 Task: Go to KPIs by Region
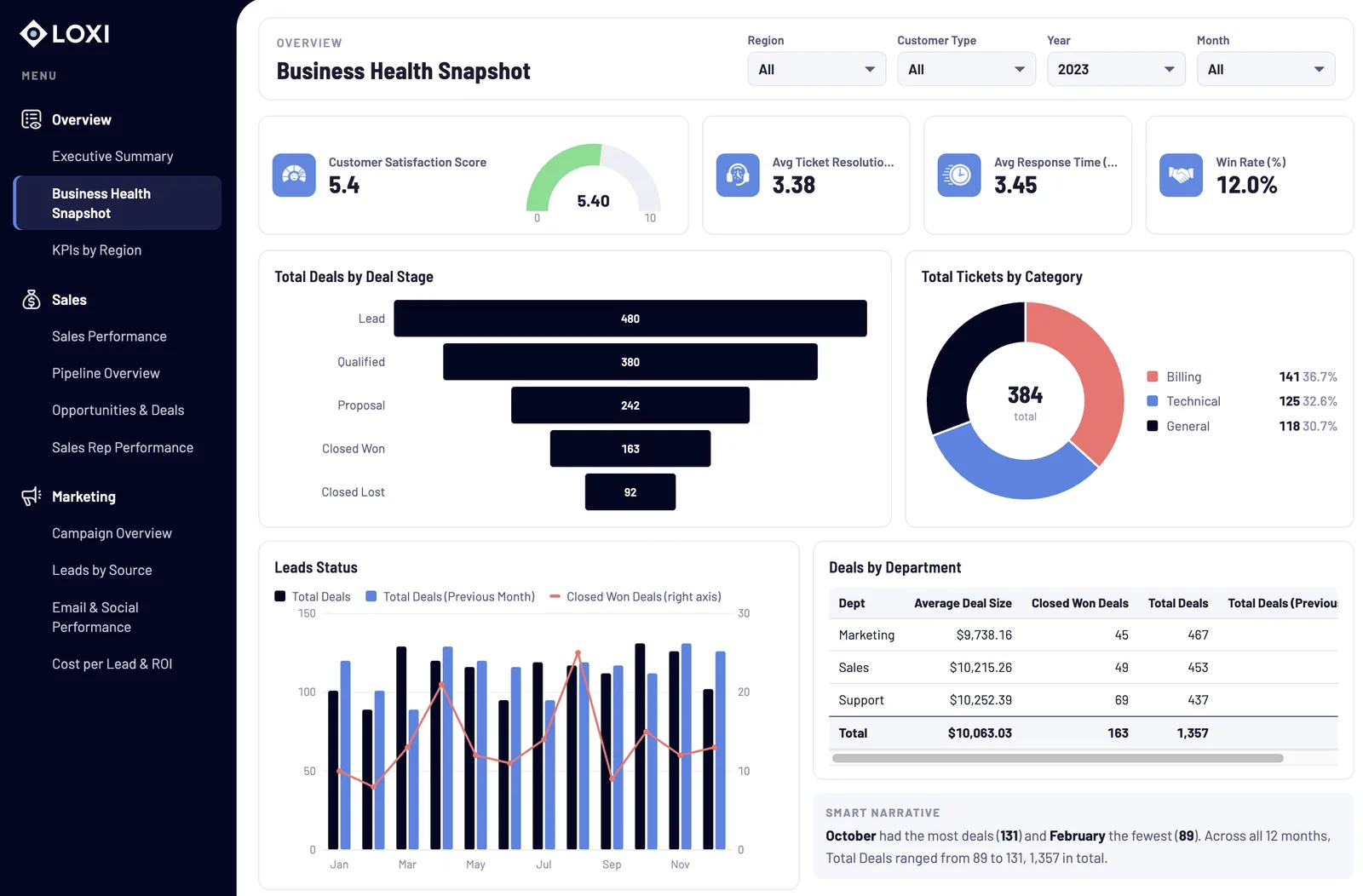[x=96, y=250]
